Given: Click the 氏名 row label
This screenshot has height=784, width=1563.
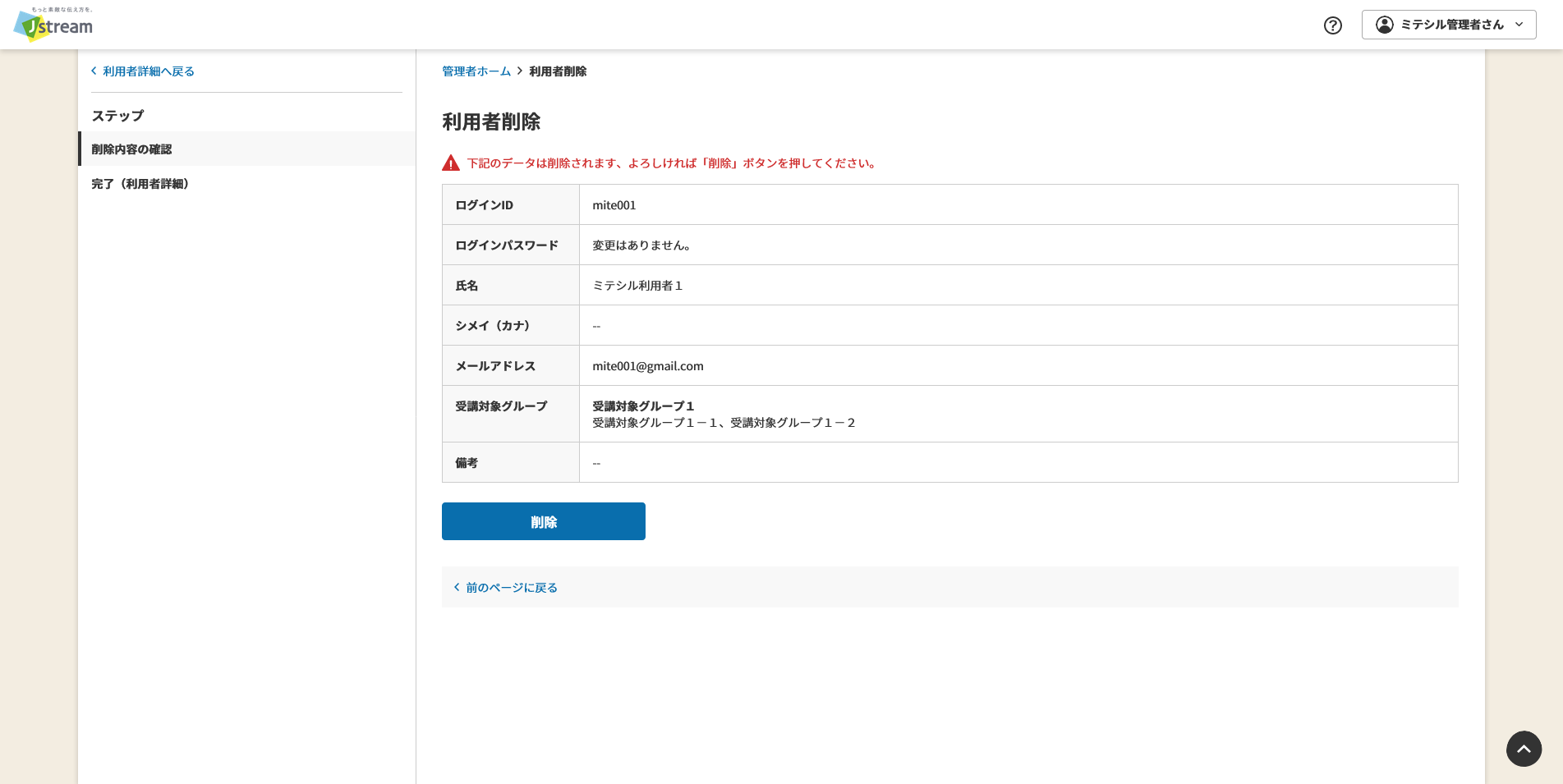Looking at the screenshot, I should pos(467,286).
